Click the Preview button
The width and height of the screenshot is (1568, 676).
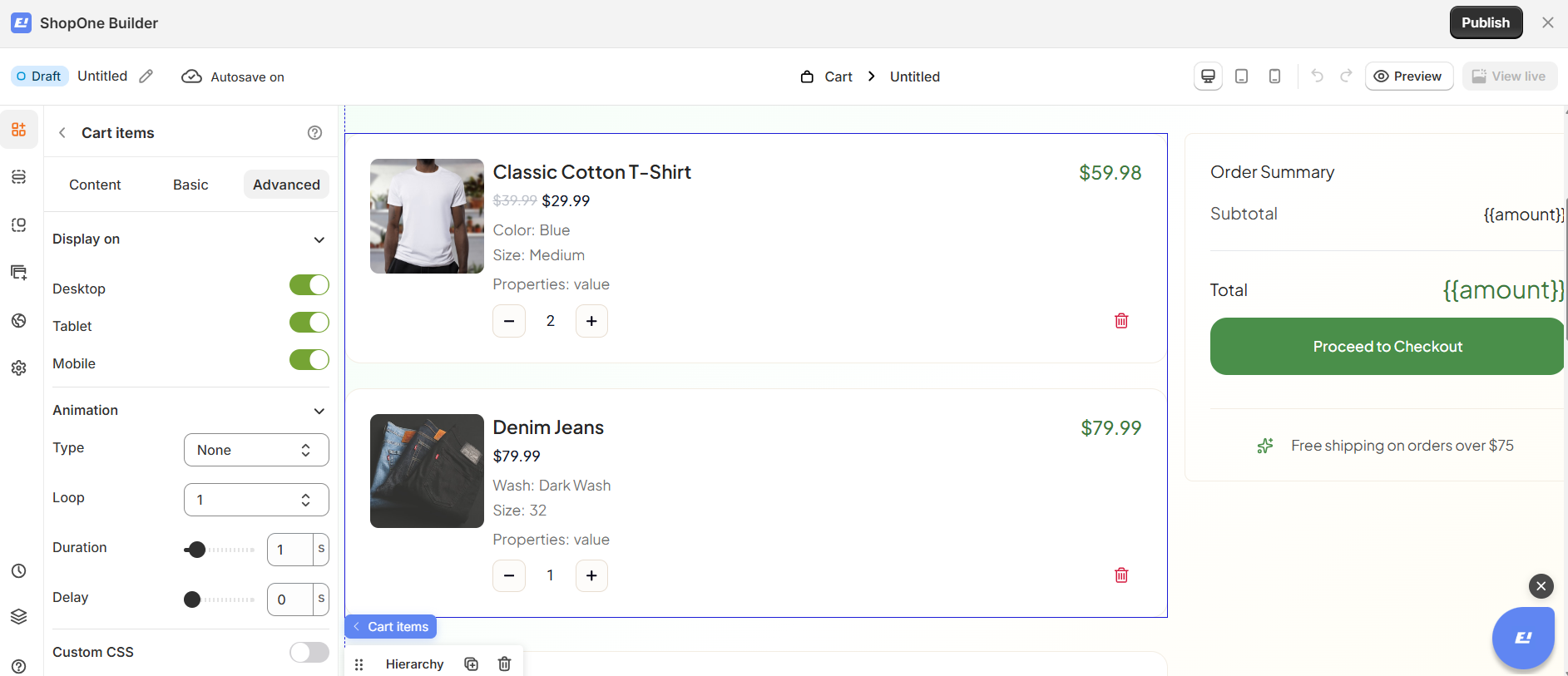click(1408, 76)
